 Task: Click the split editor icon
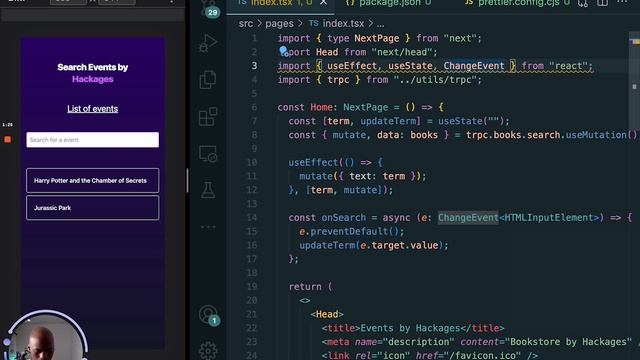[x=602, y=3]
